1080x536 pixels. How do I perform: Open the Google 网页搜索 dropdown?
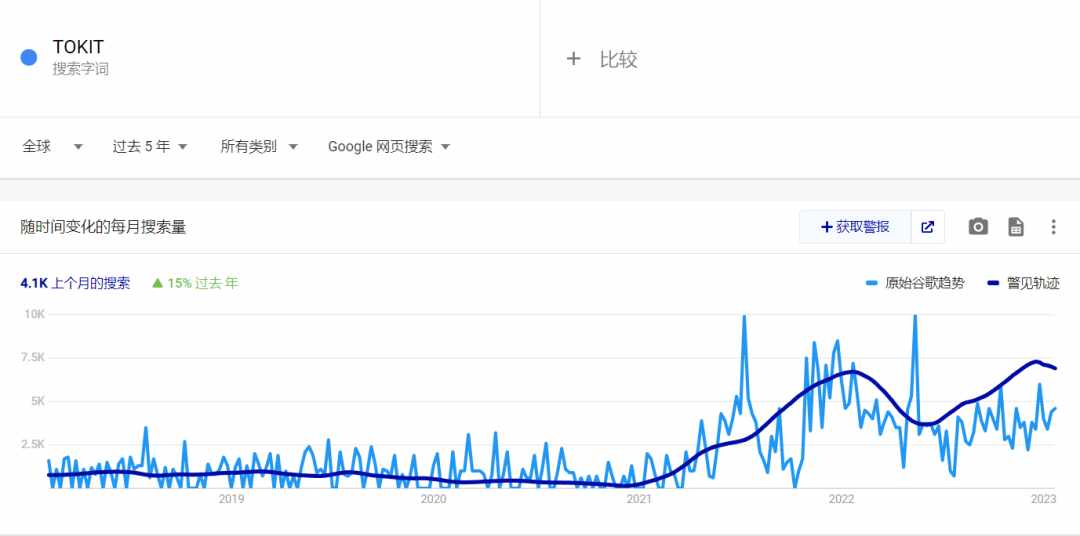(388, 146)
